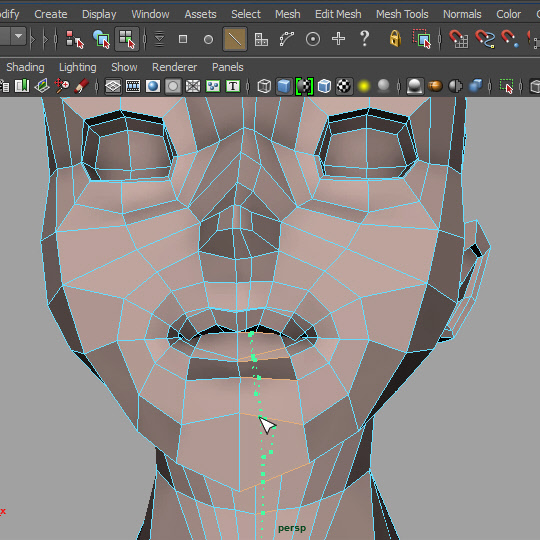Viewport: 540px width, 540px height.
Task: Enable snap to grids magnet icon
Action: pyautogui.click(x=458, y=39)
